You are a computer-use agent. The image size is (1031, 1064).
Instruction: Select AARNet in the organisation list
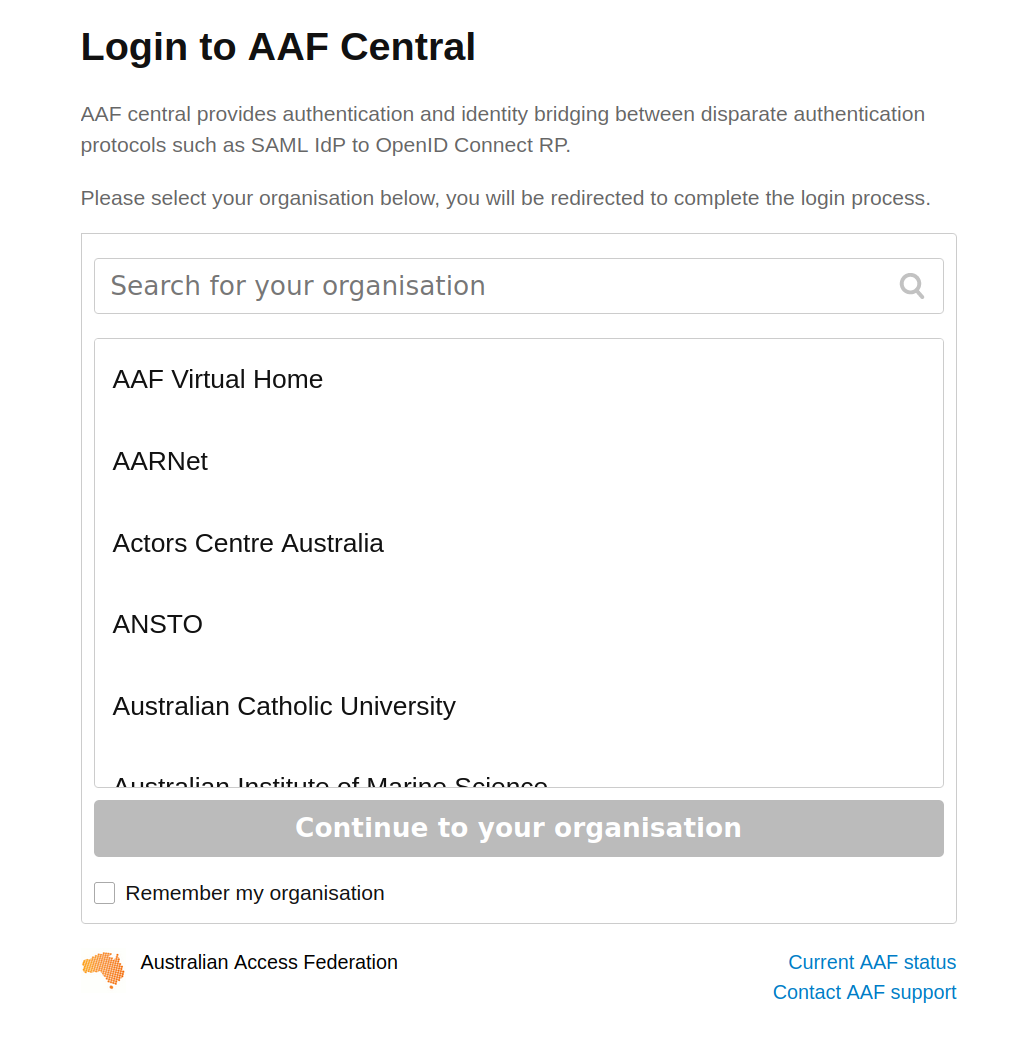[x=519, y=461]
